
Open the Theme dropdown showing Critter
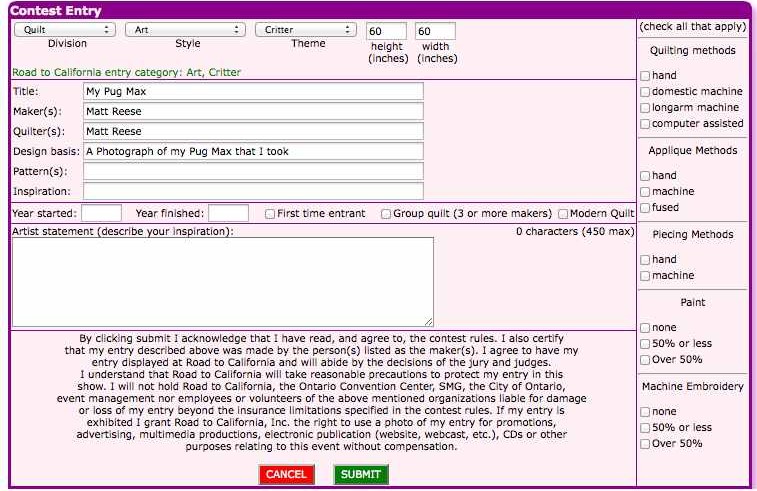click(x=306, y=30)
